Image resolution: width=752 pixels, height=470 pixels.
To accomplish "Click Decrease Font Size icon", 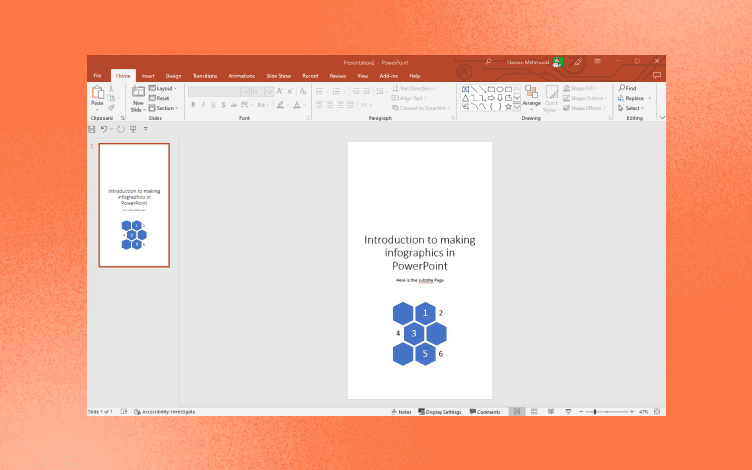I will pyautogui.click(x=290, y=91).
